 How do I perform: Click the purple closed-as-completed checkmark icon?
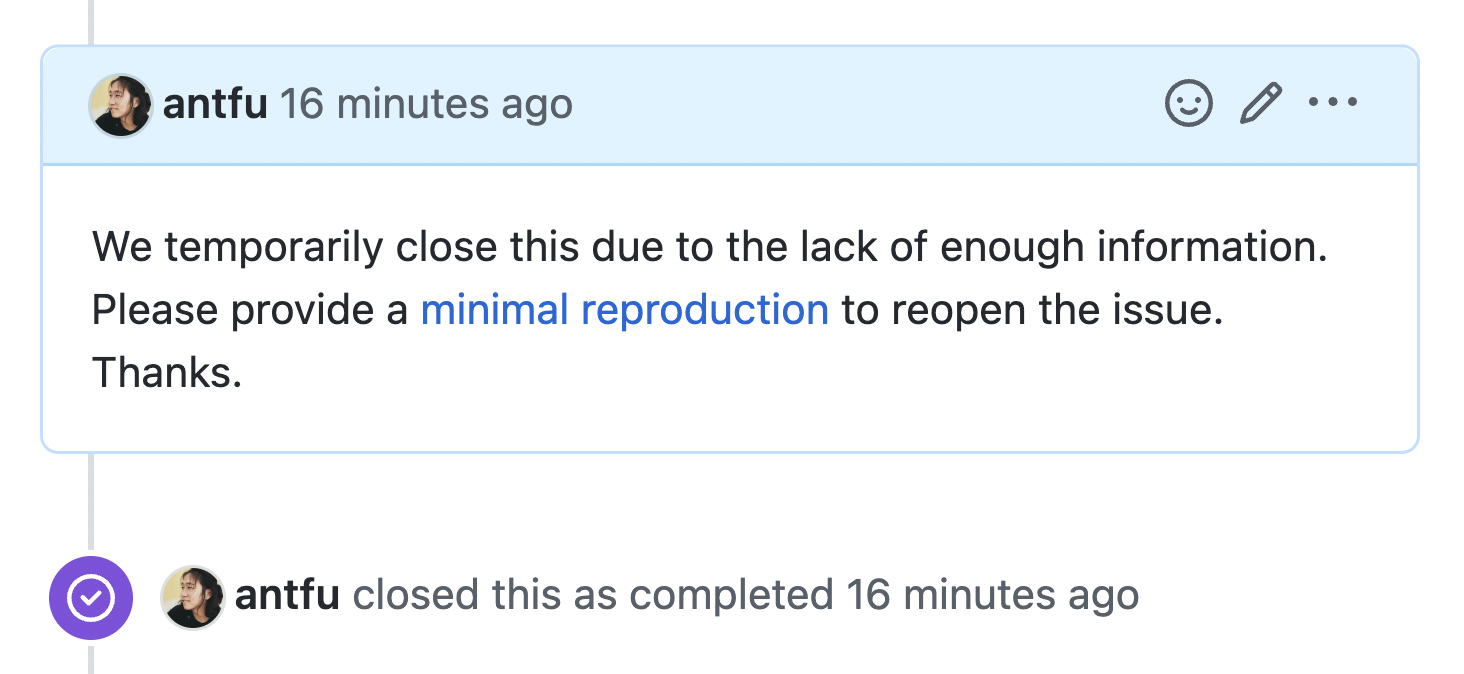[x=90, y=598]
